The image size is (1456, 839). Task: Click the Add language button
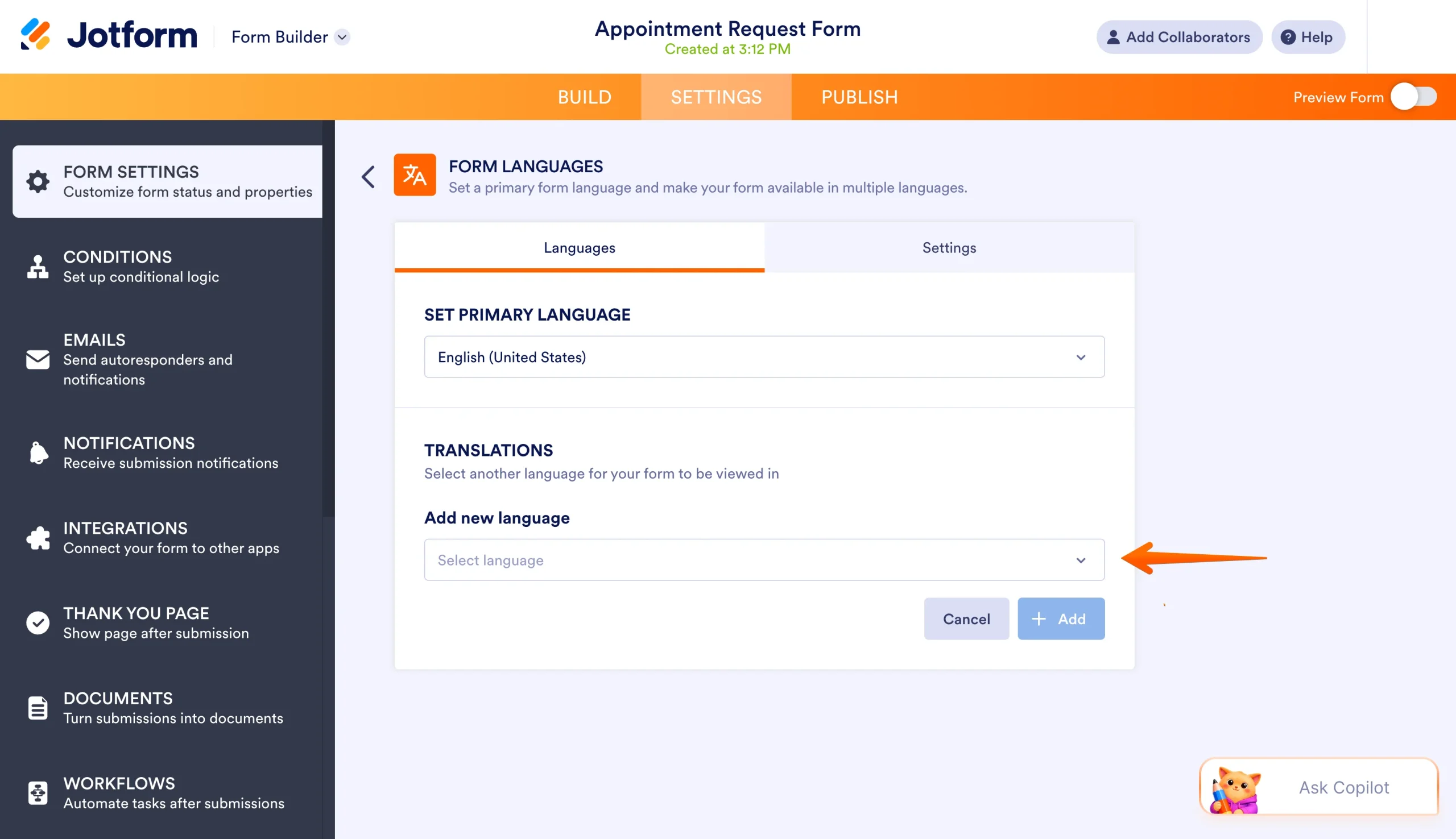1061,618
